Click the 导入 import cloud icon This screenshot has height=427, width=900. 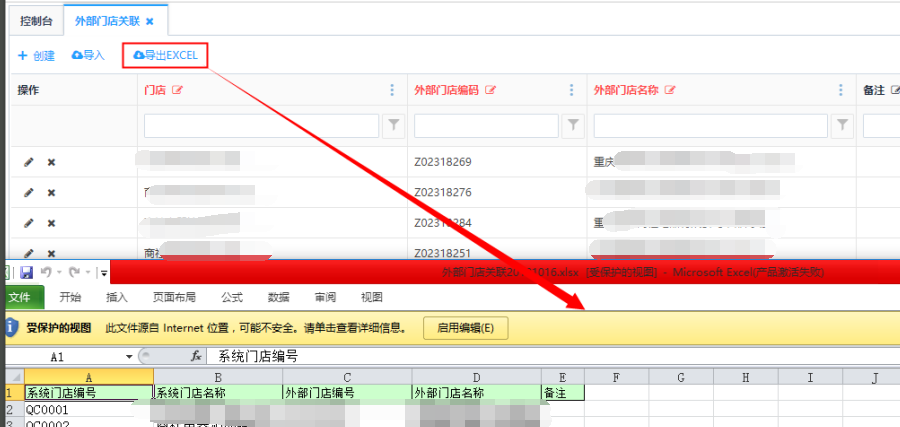78,56
